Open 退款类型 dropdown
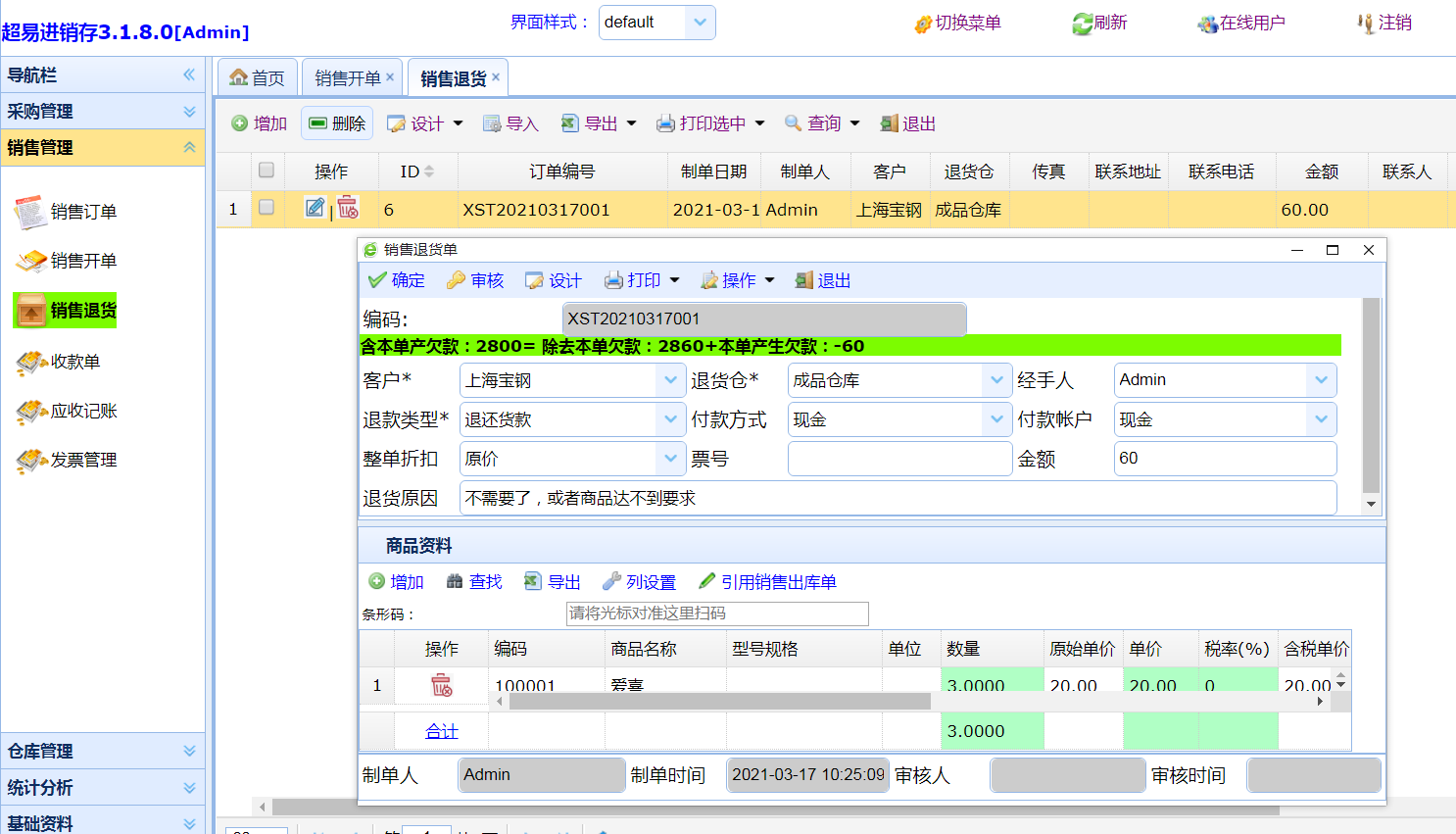The image size is (1456, 834). (x=670, y=419)
